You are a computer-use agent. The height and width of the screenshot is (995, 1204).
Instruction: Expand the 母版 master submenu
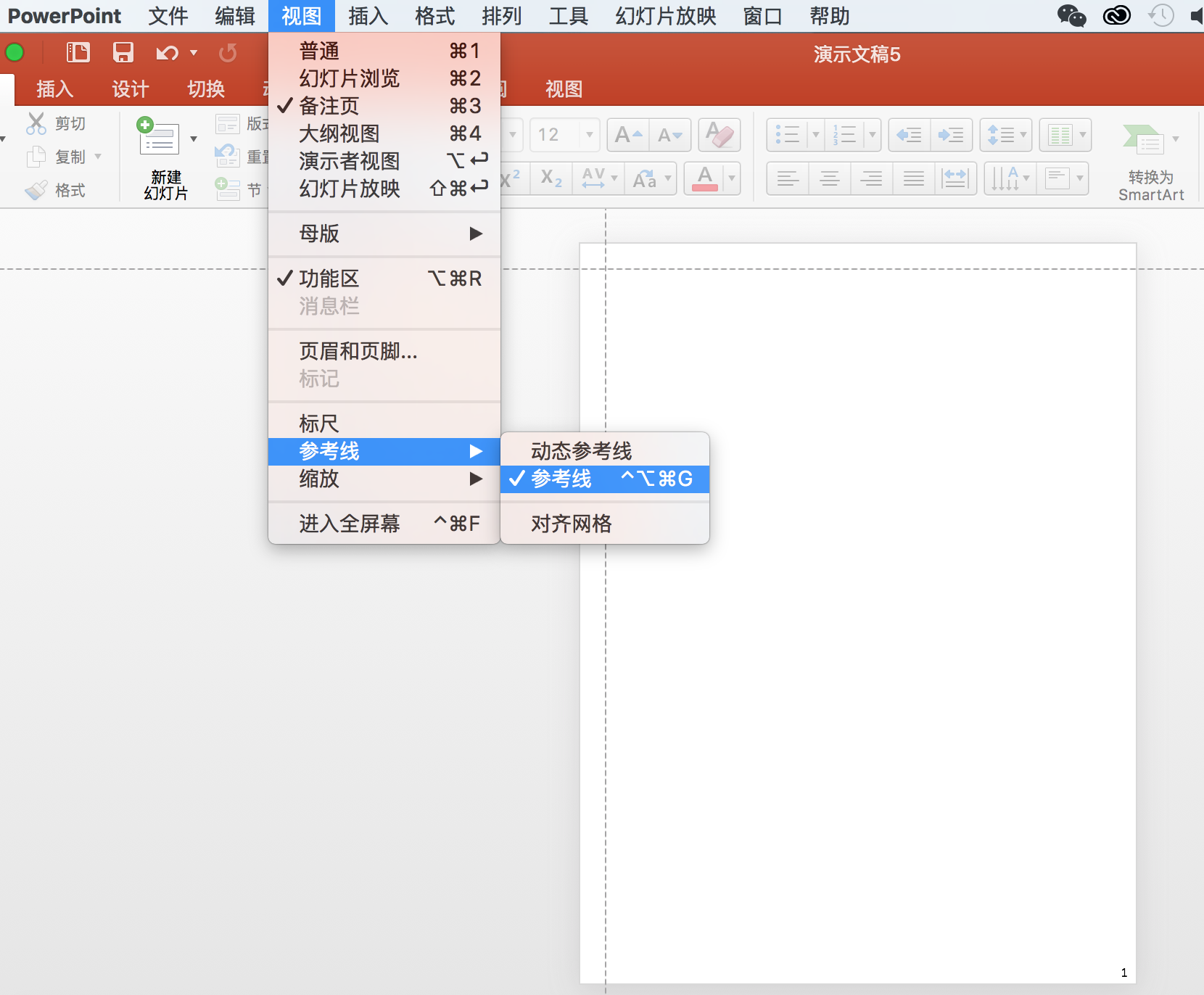point(384,234)
